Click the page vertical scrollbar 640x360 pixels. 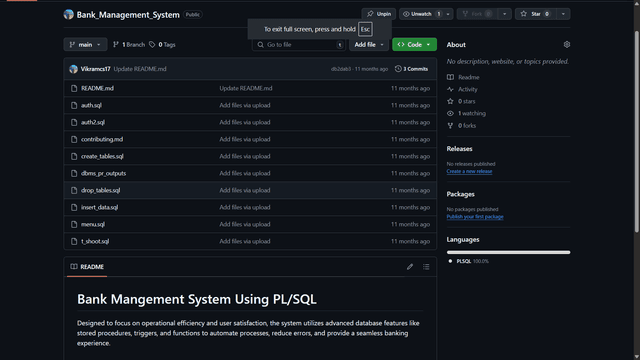pos(637,132)
